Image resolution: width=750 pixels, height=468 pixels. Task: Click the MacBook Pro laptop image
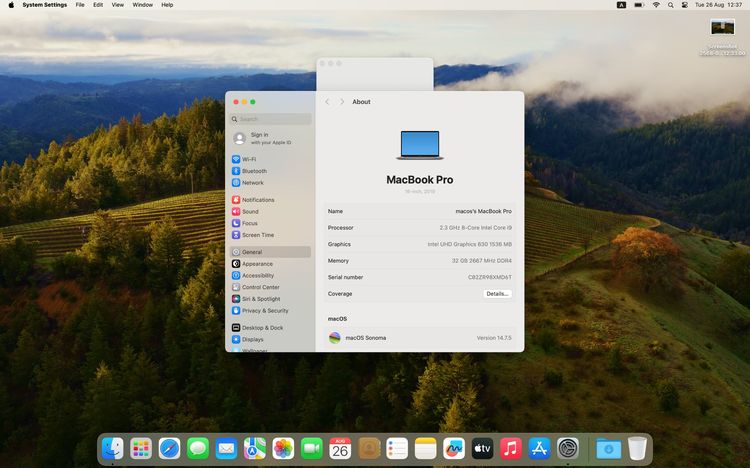point(420,145)
